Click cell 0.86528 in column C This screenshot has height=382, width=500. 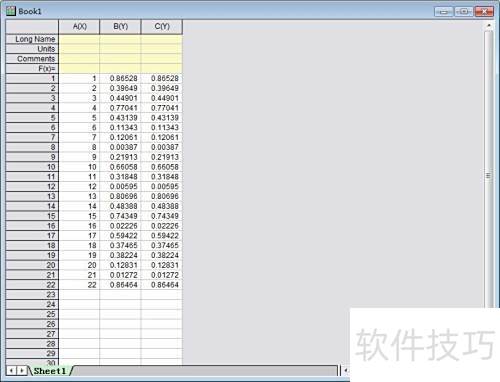point(162,78)
